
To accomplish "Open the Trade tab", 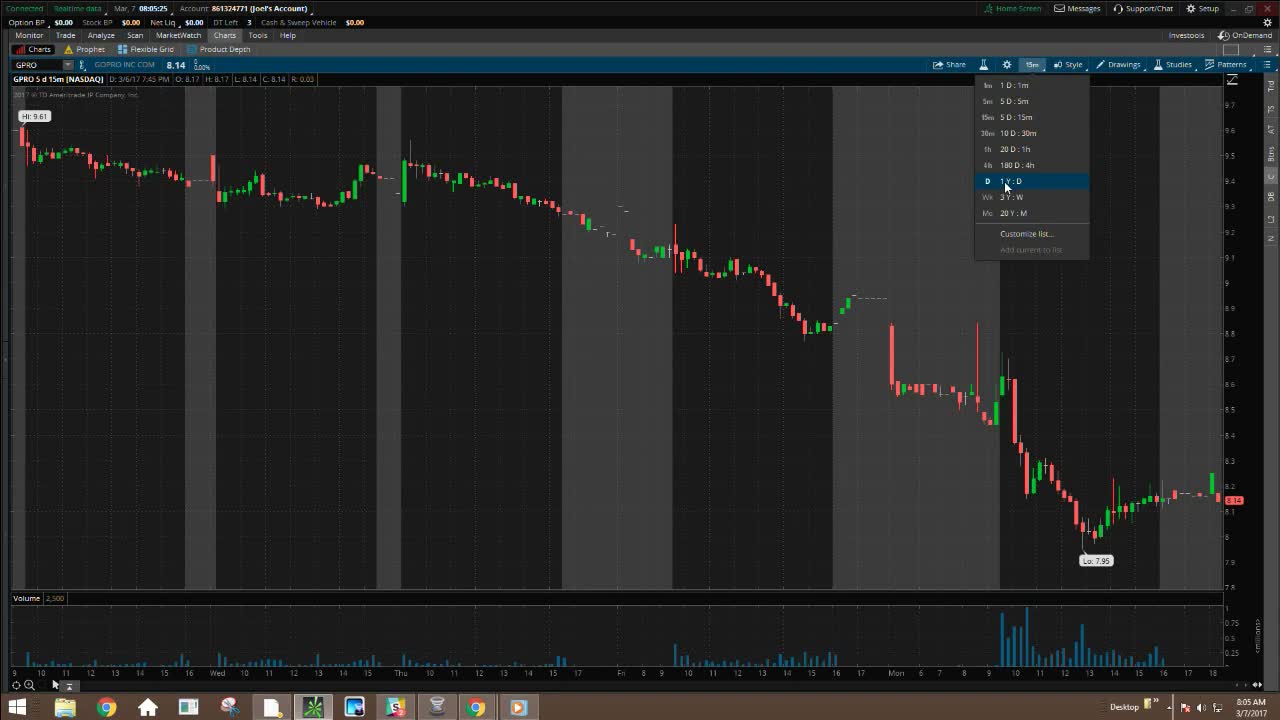I will coord(65,35).
